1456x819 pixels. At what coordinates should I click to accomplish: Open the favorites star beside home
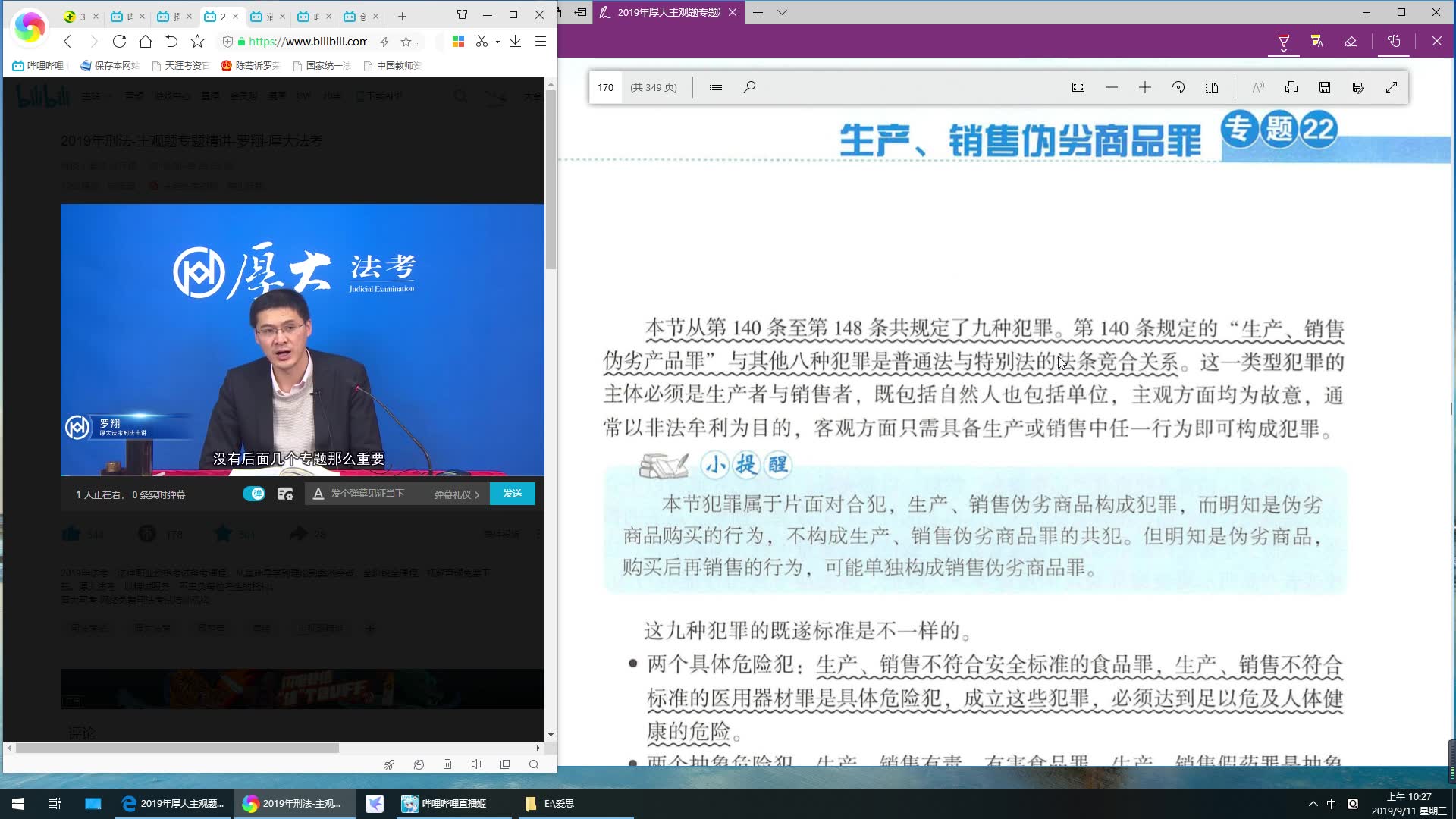[x=198, y=42]
